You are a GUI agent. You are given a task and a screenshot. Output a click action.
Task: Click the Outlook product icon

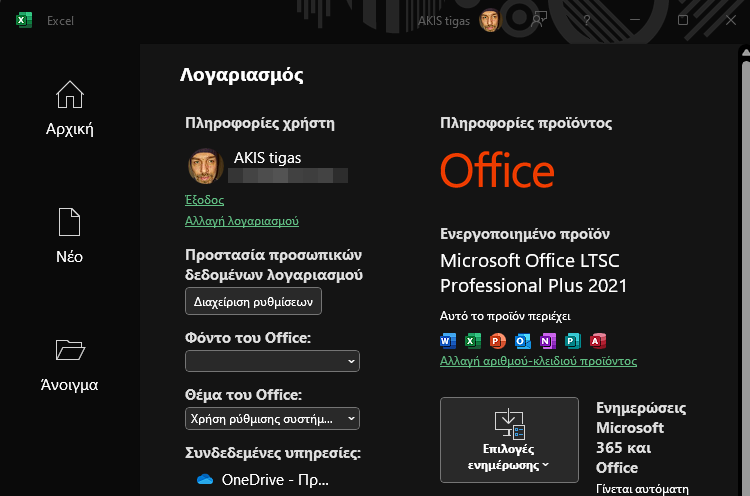coord(523,341)
